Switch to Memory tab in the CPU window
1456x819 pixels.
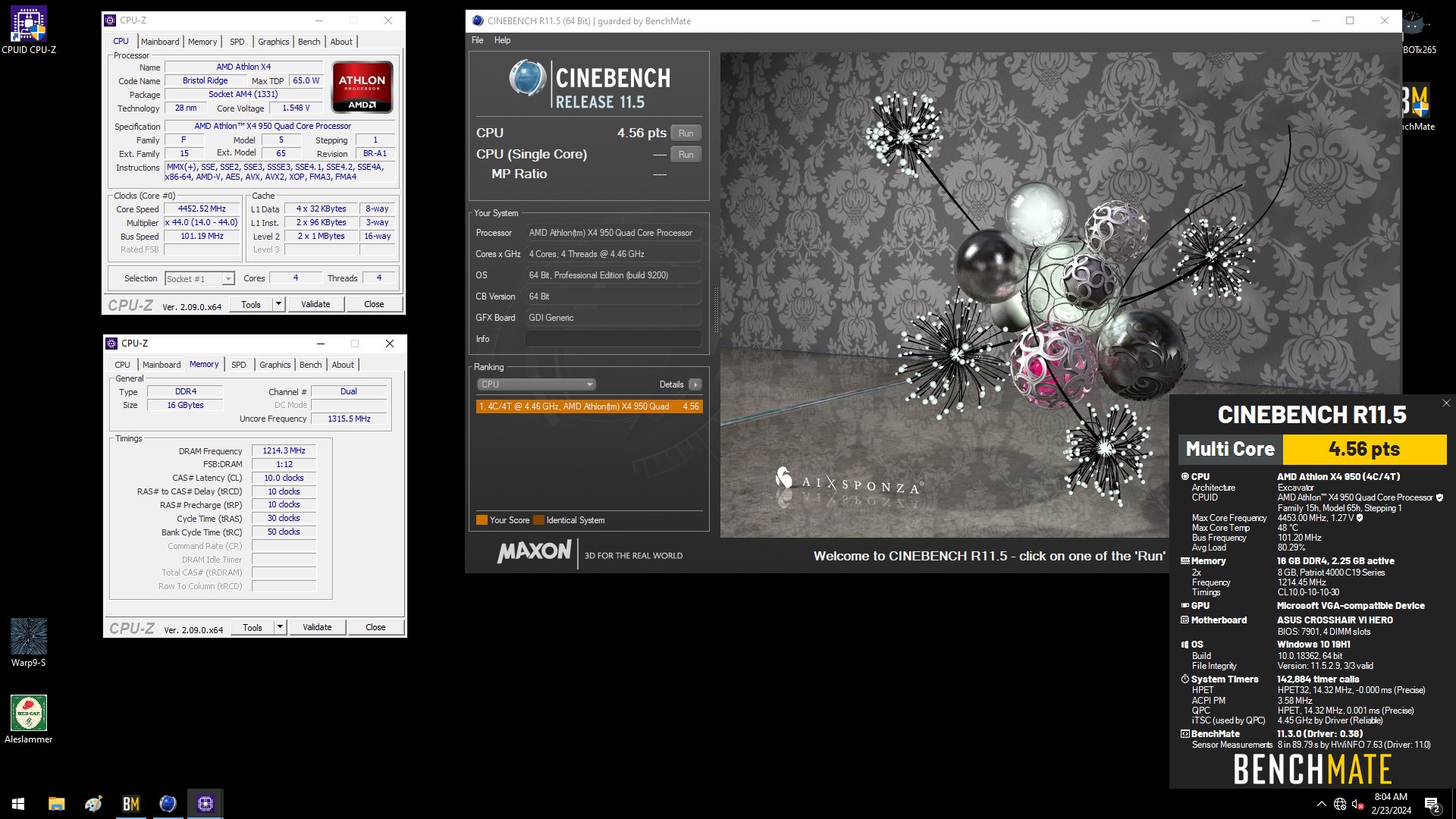click(x=202, y=42)
